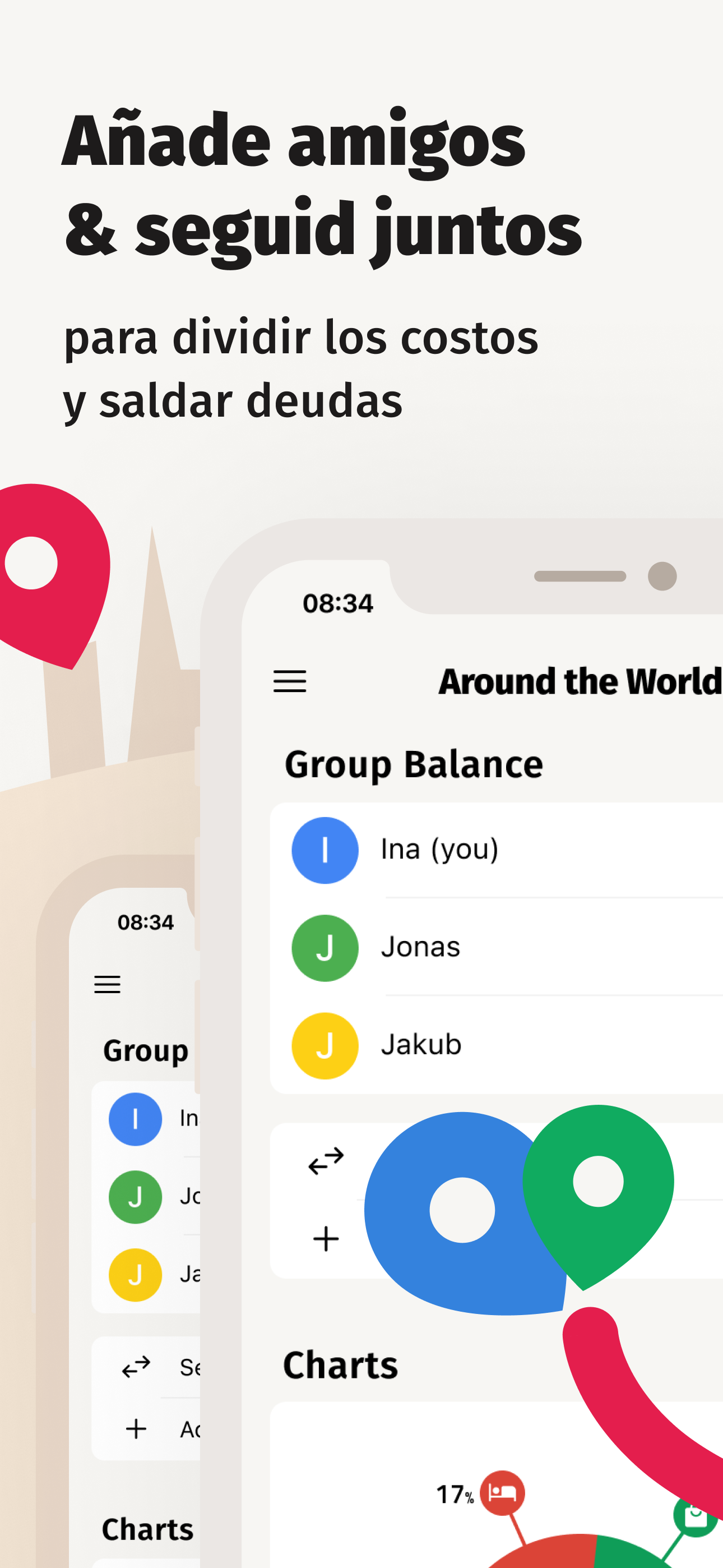Open the Jonas balance row

coord(497,948)
